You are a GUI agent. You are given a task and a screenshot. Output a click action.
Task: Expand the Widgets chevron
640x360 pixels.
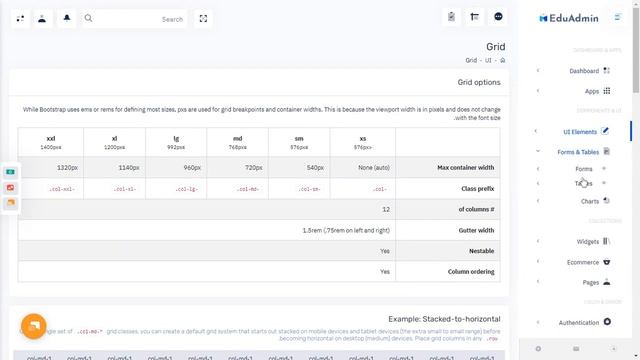point(538,241)
